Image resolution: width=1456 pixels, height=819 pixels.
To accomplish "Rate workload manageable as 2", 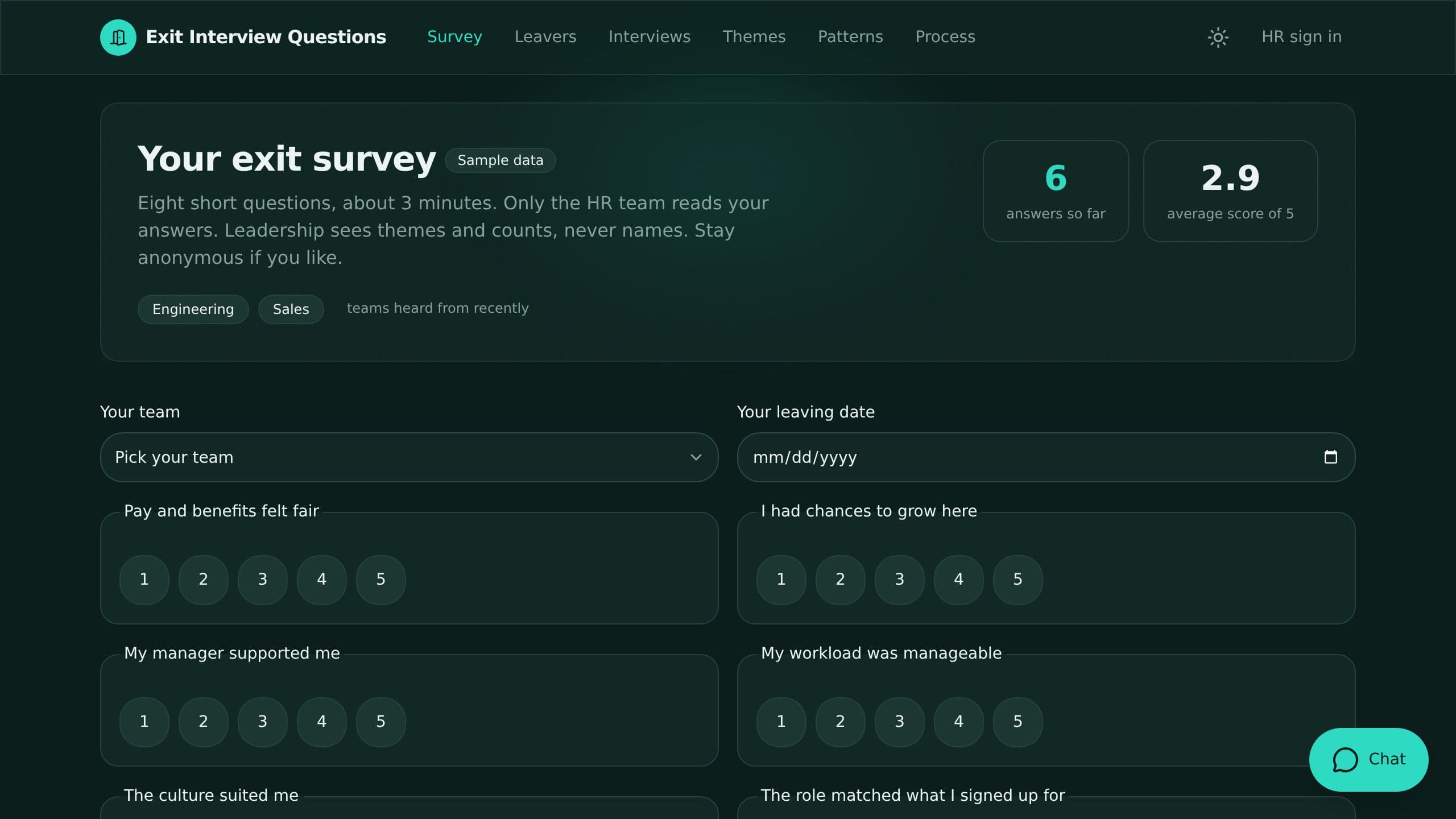I will pos(841,722).
